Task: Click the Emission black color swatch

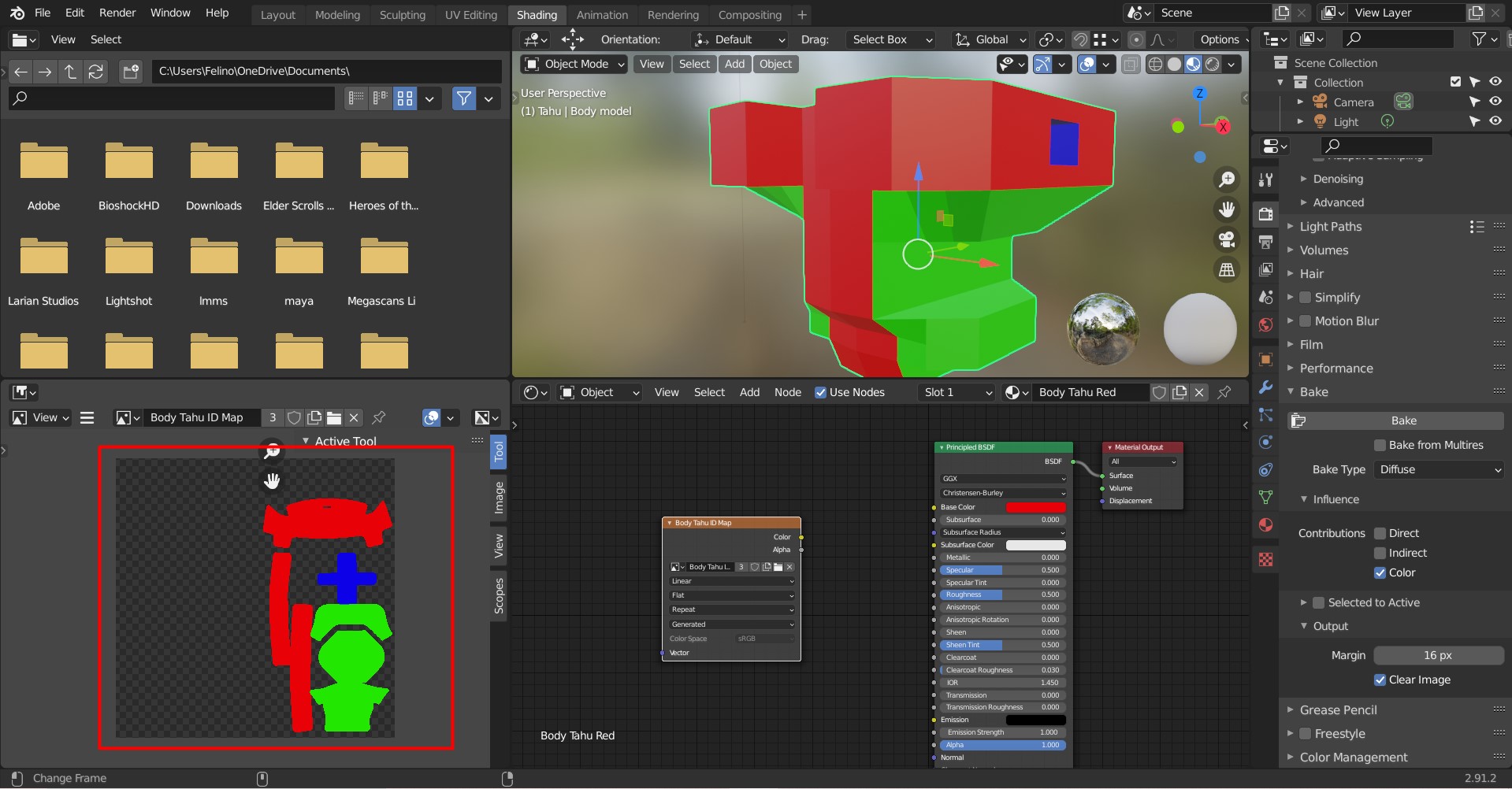Action: click(x=1035, y=720)
